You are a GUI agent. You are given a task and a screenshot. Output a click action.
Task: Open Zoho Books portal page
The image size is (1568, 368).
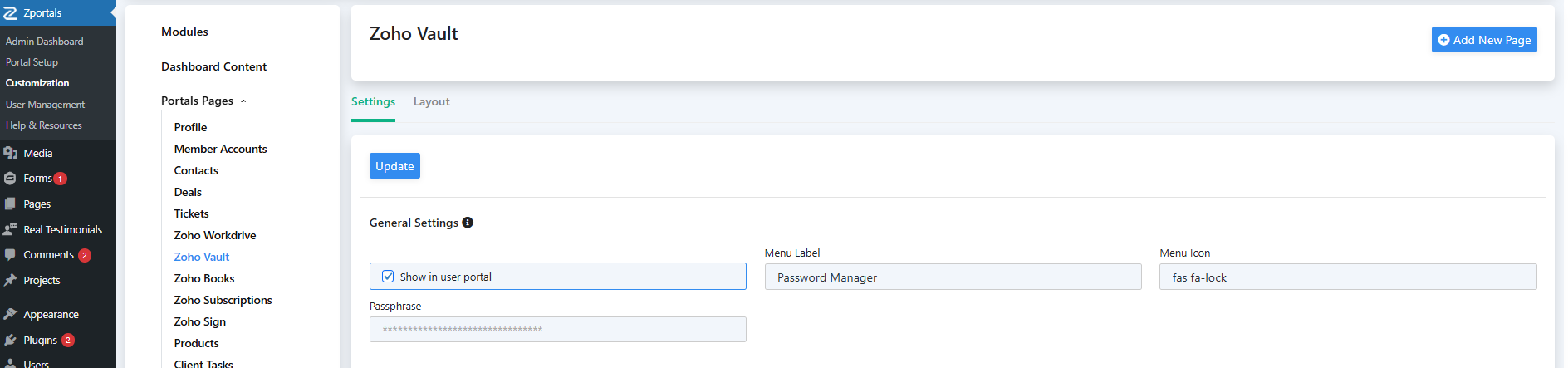pos(204,279)
